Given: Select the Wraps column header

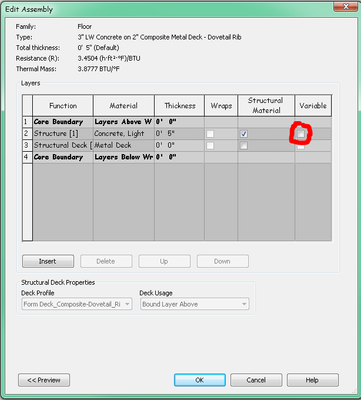Looking at the screenshot, I should (221, 106).
